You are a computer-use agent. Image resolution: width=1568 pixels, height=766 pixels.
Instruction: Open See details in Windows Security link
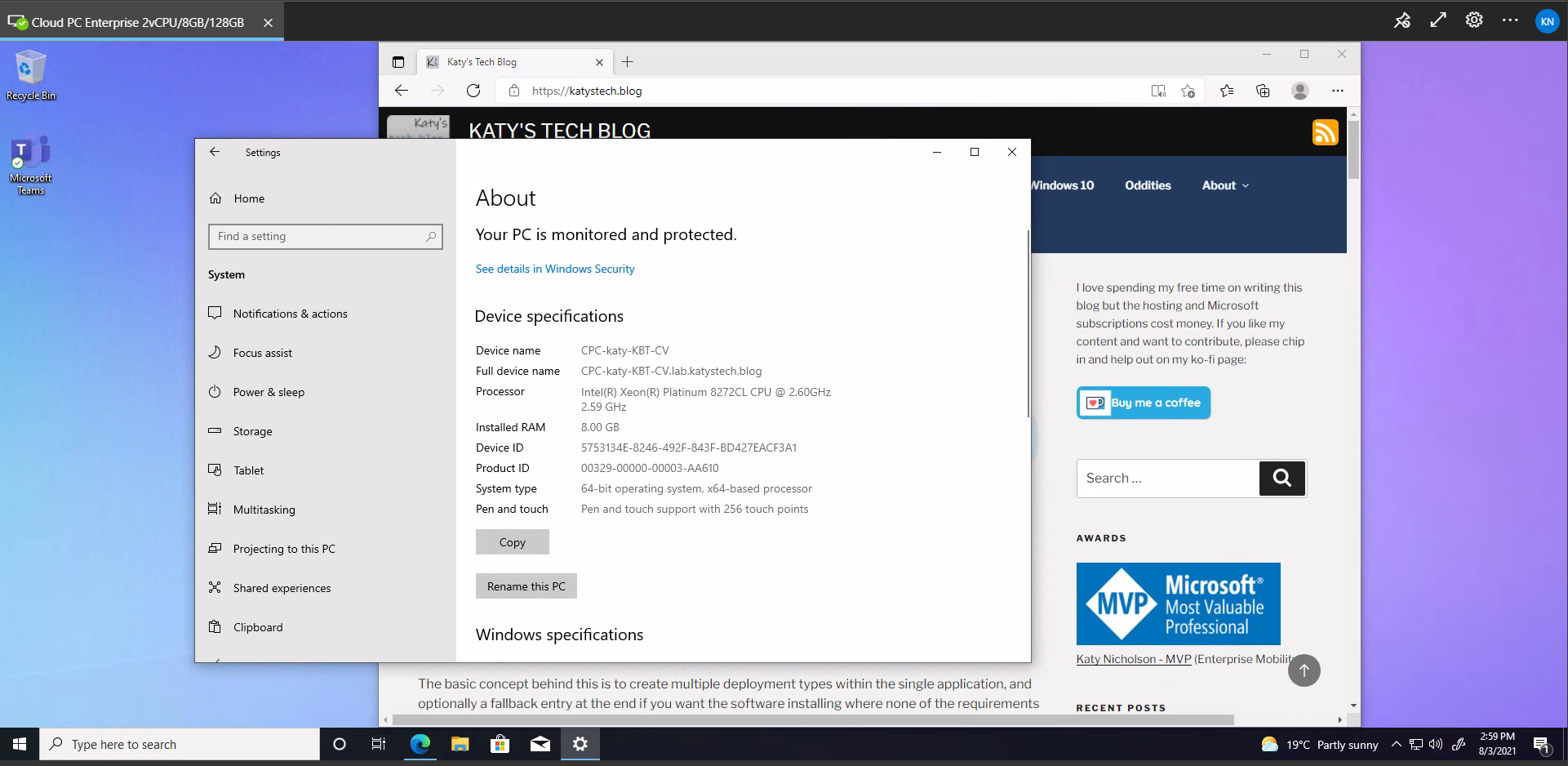click(555, 269)
